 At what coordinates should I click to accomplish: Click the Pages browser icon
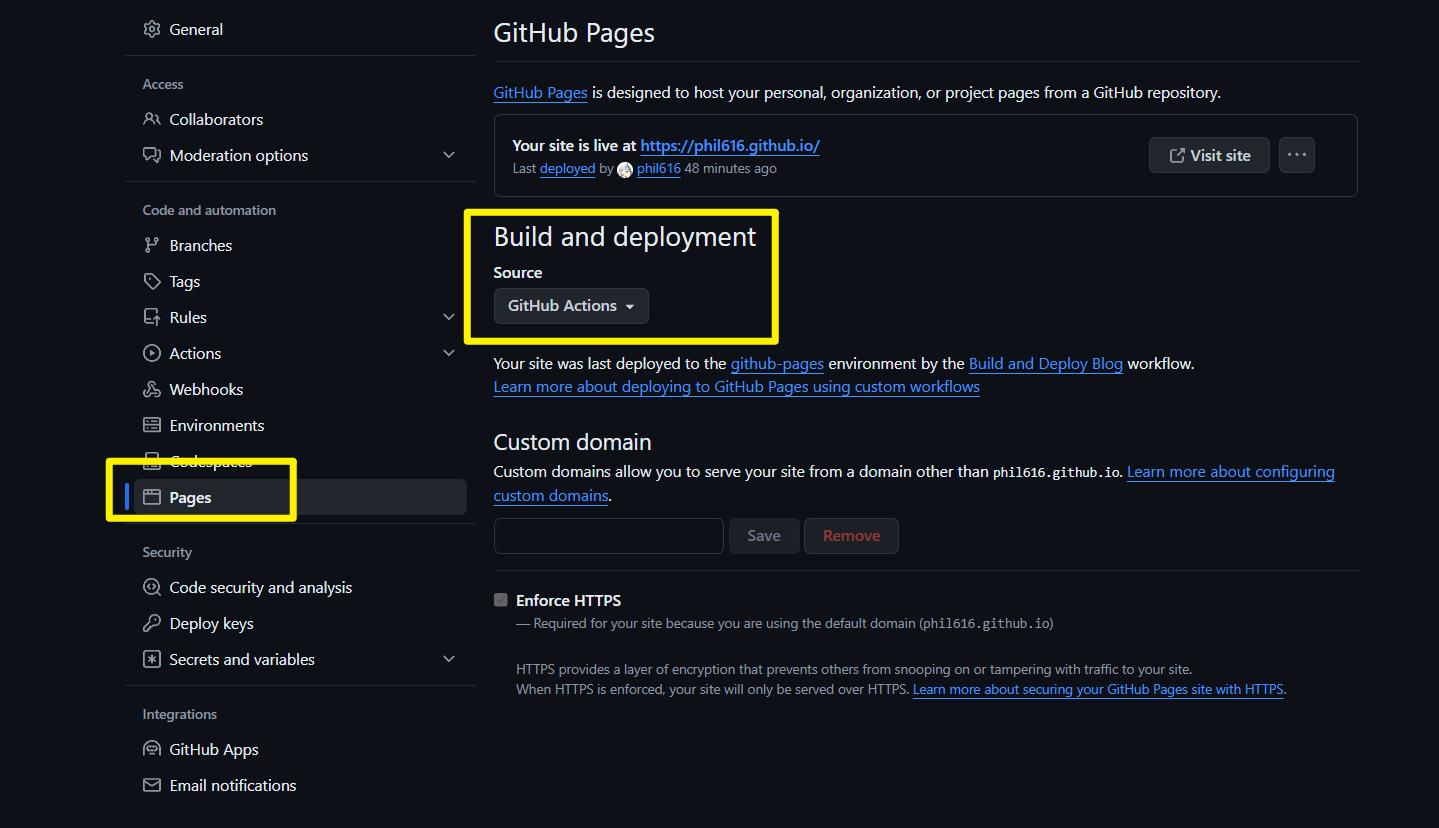click(152, 497)
